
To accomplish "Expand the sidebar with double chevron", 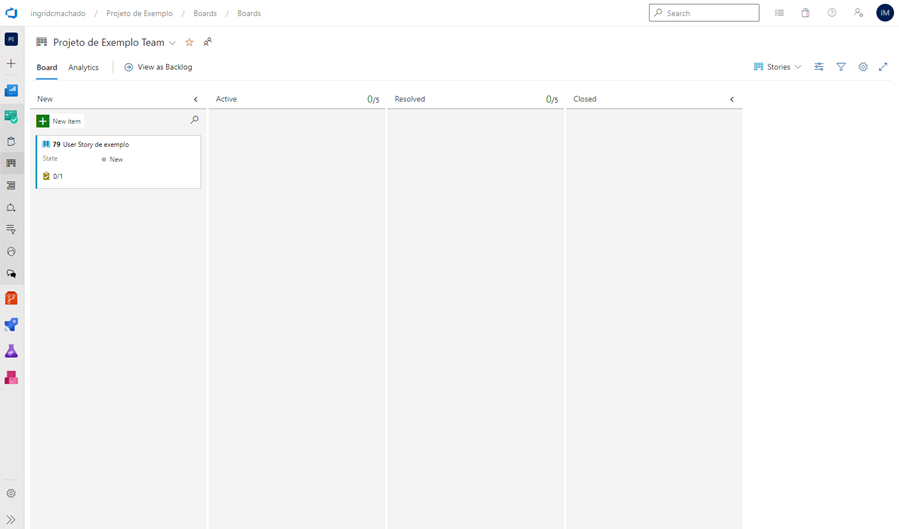I will [x=11, y=520].
